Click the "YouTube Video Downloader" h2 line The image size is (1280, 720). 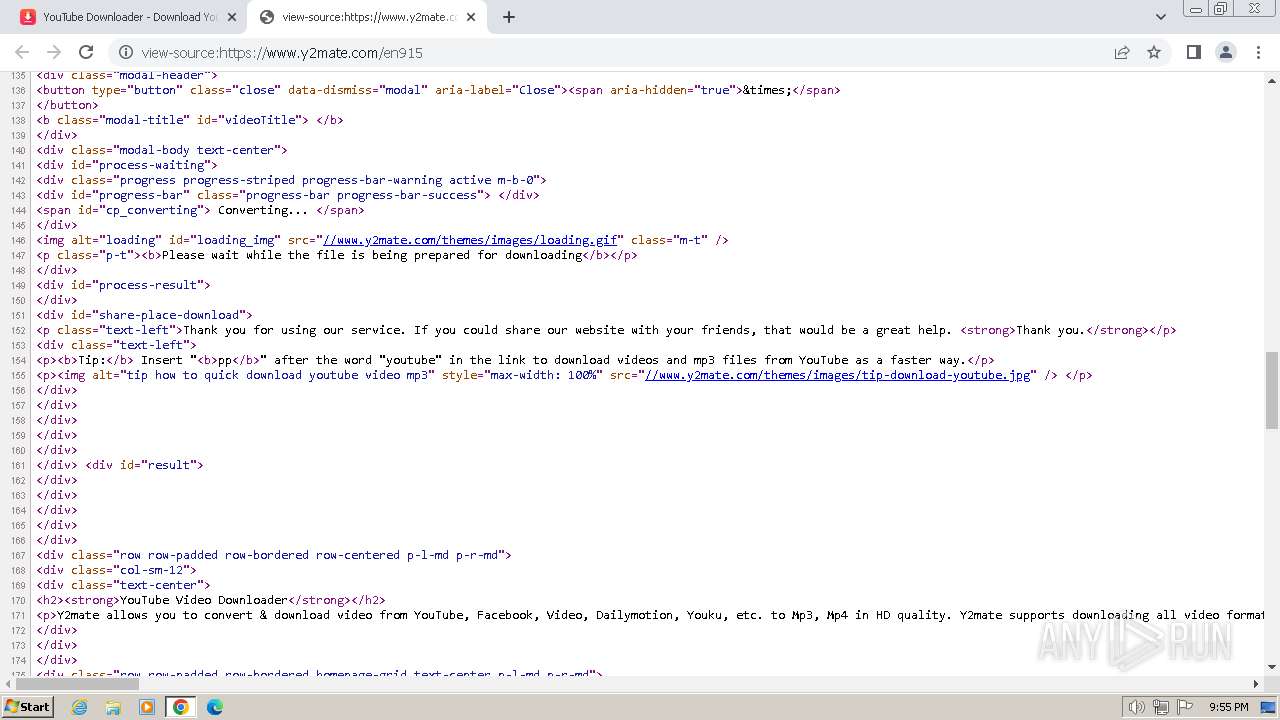point(211,600)
